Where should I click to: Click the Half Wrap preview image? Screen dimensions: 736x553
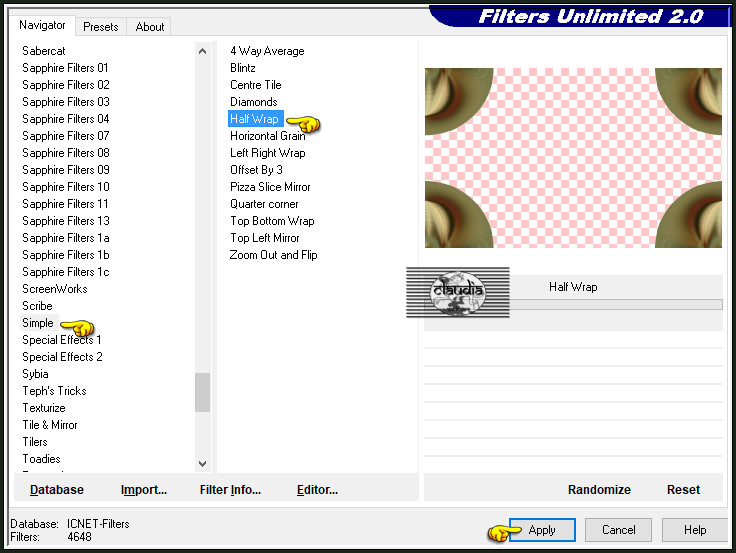[x=573, y=158]
